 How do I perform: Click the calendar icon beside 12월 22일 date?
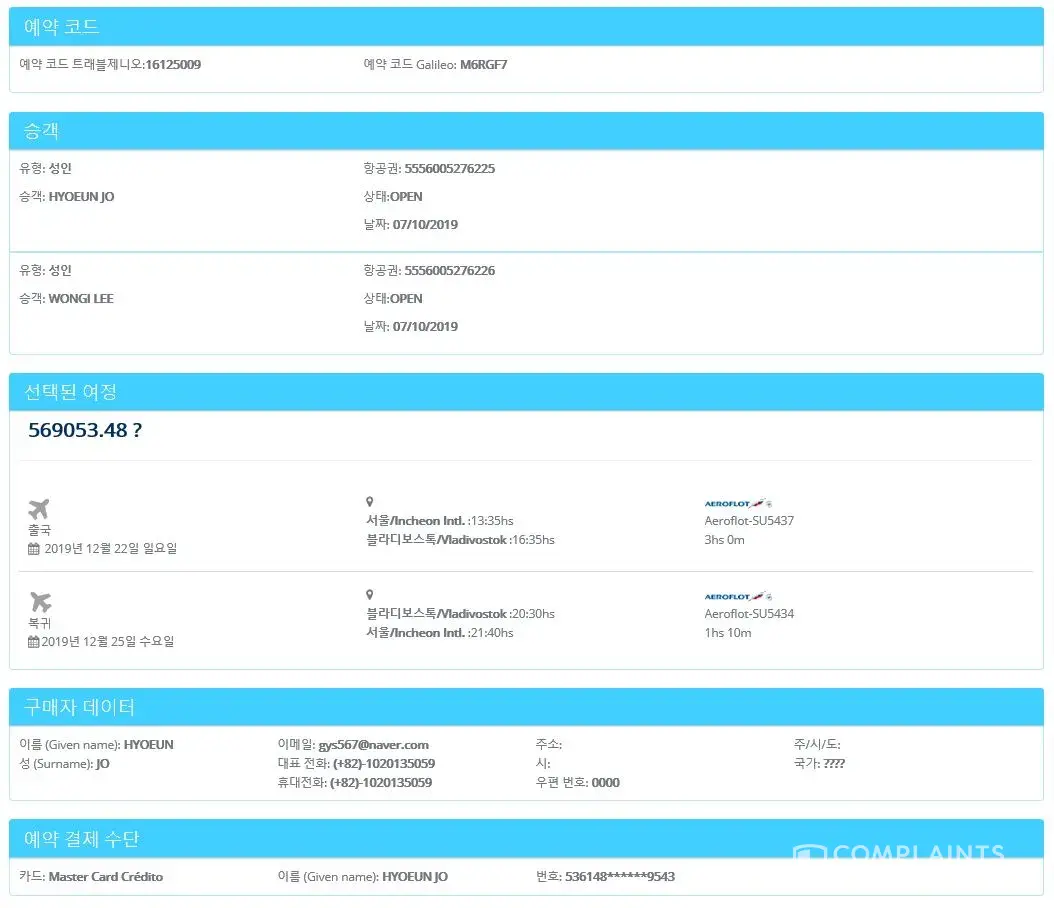click(x=34, y=549)
